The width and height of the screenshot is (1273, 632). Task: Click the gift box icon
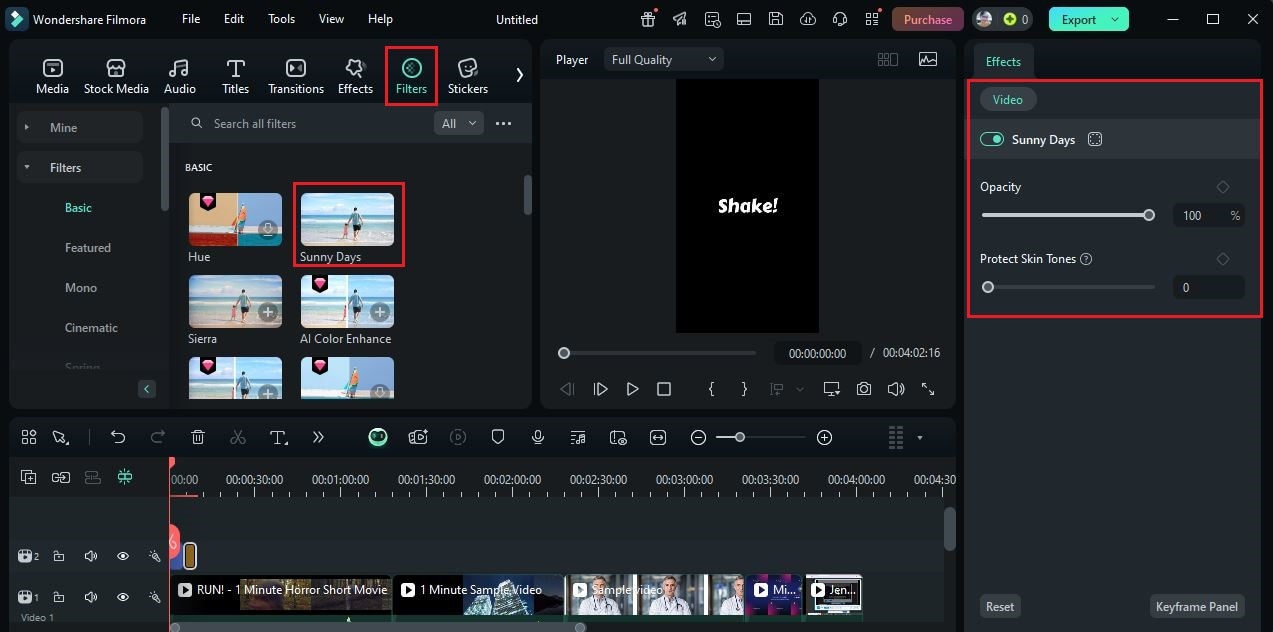click(x=648, y=19)
